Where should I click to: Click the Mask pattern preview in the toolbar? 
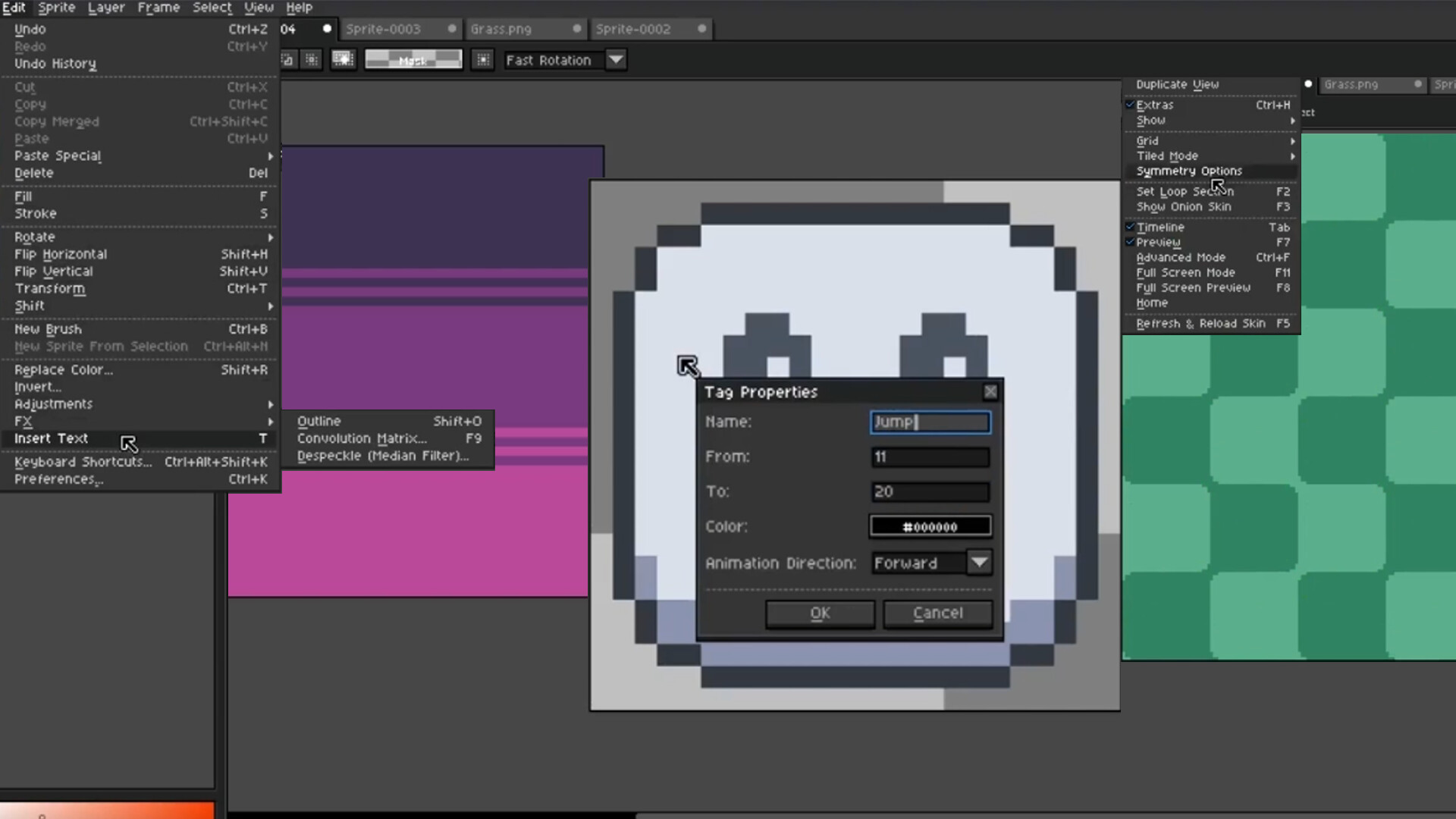click(413, 58)
